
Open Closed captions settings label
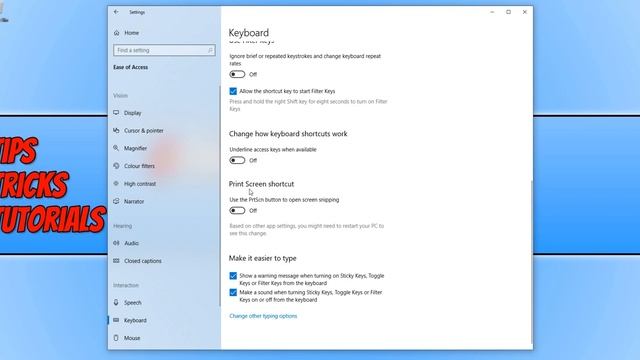[143, 261]
